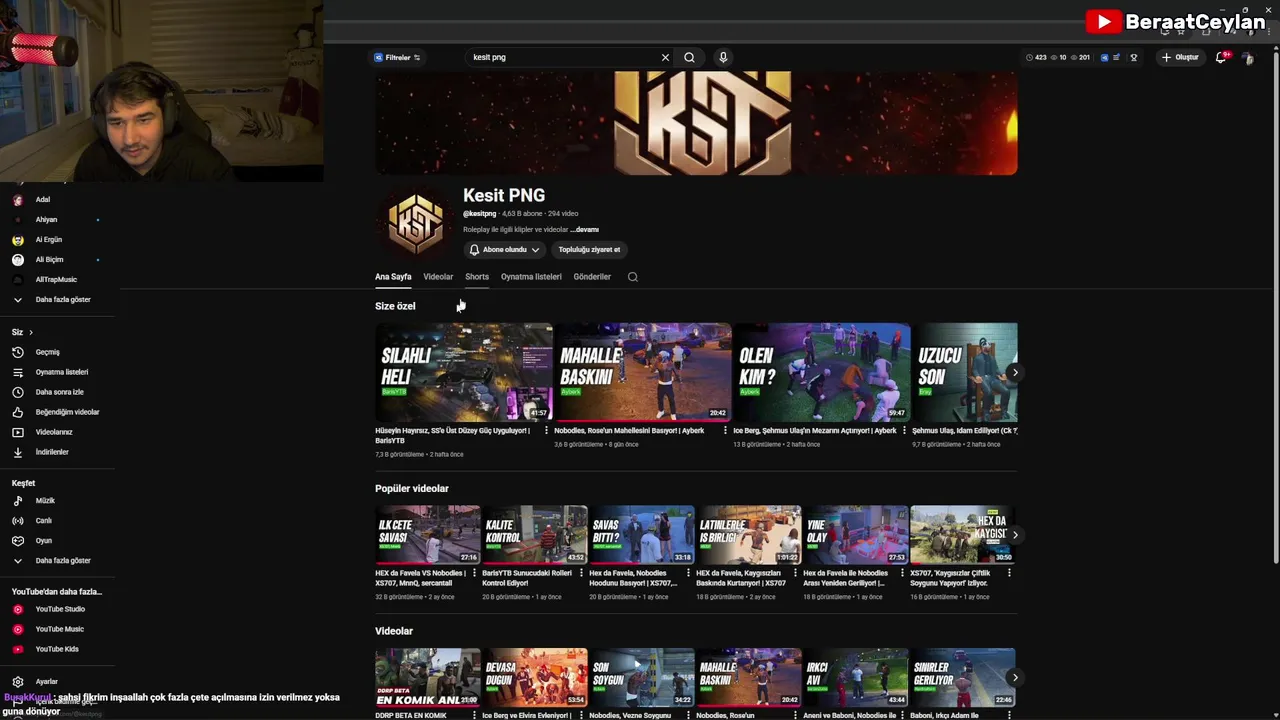Viewport: 1280px width, 720px height.
Task: Open History (Geçmiş) in the sidebar
Action: click(x=47, y=352)
